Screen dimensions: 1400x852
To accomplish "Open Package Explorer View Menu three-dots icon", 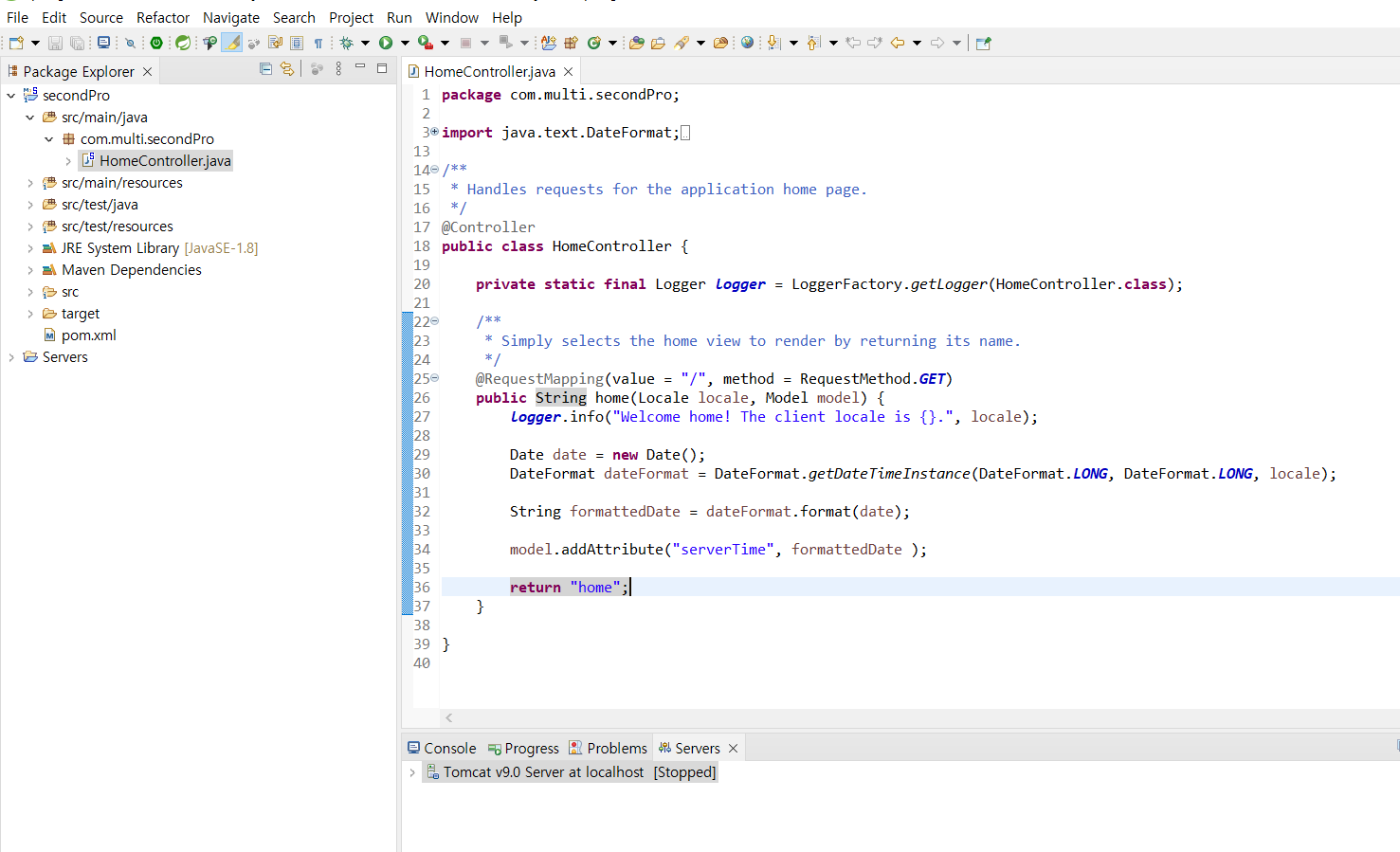I will click(x=338, y=69).
